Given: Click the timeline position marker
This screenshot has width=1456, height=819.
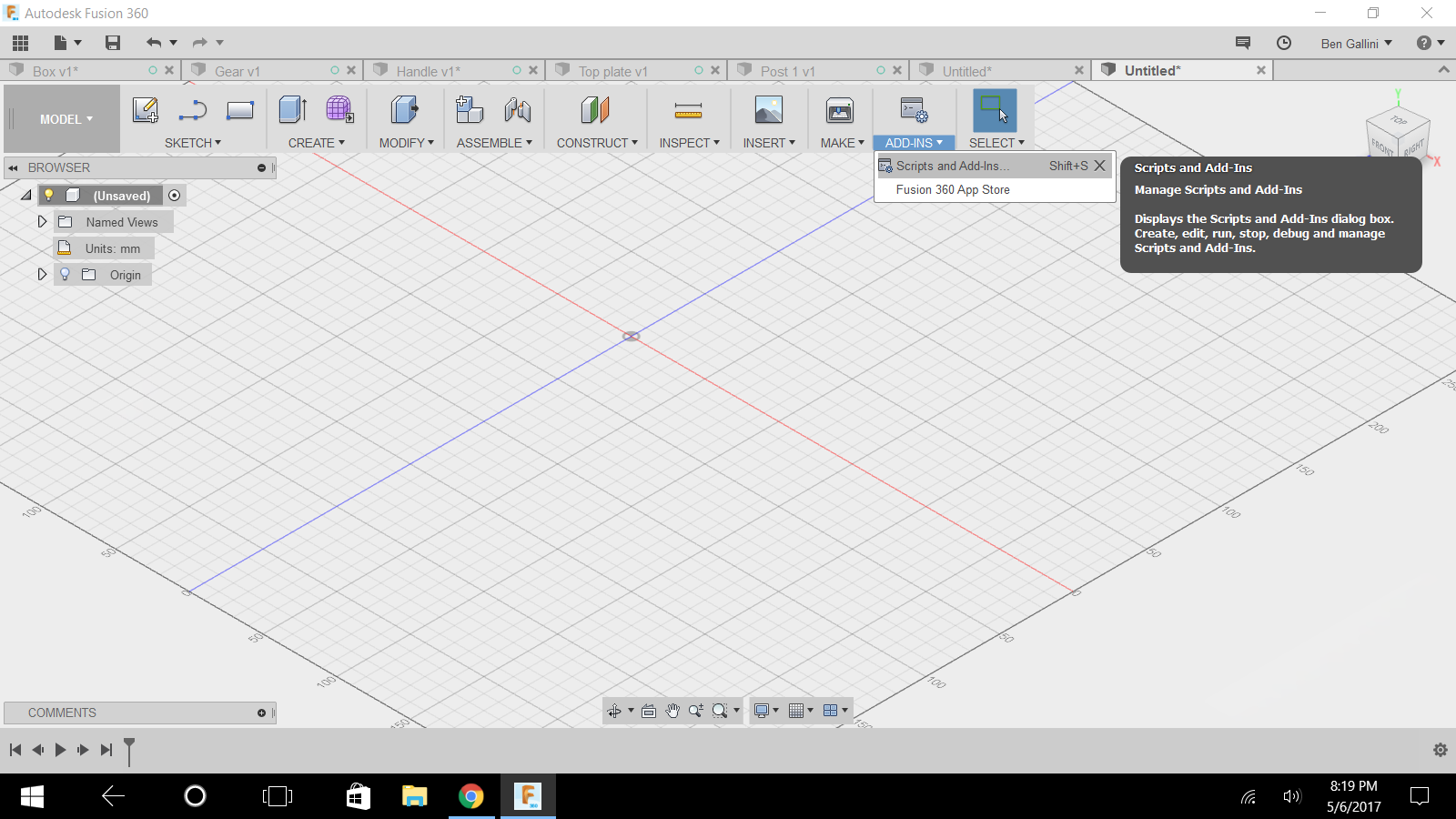Looking at the screenshot, I should [x=129, y=752].
